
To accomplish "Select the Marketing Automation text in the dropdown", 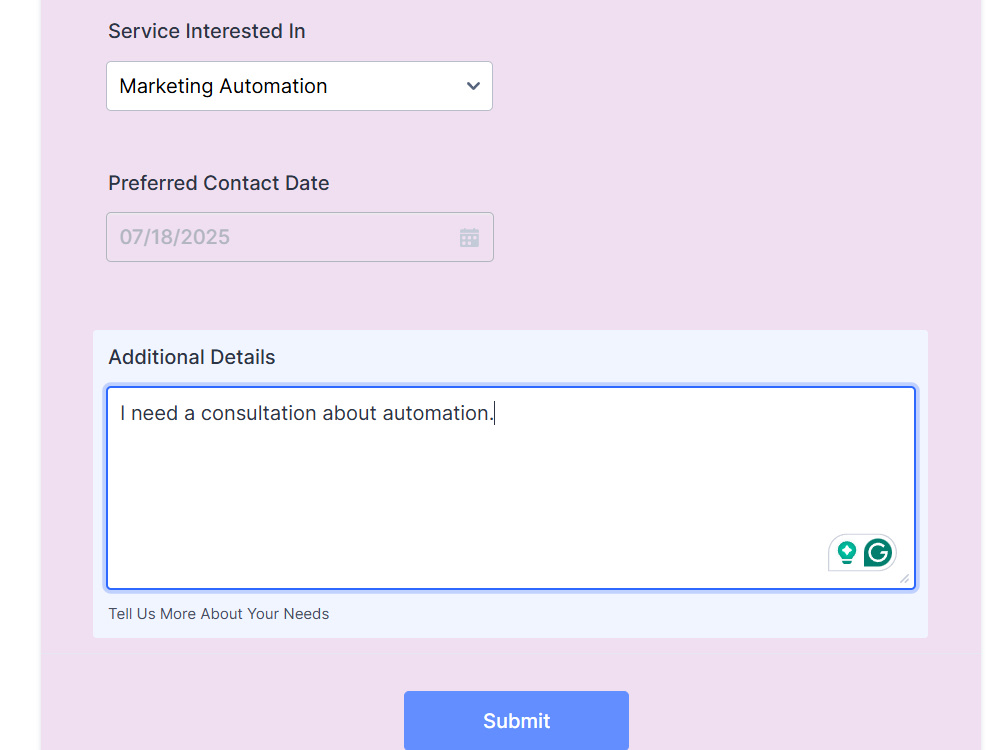I will pyautogui.click(x=223, y=86).
